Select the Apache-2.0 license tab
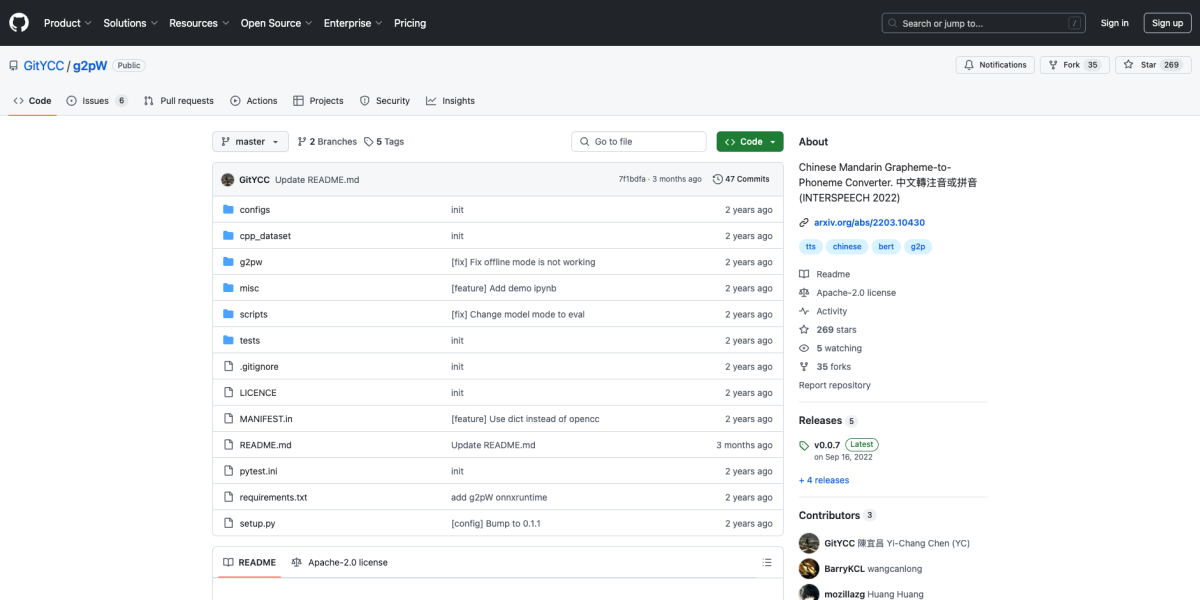The width and height of the screenshot is (1200, 600). tap(339, 562)
